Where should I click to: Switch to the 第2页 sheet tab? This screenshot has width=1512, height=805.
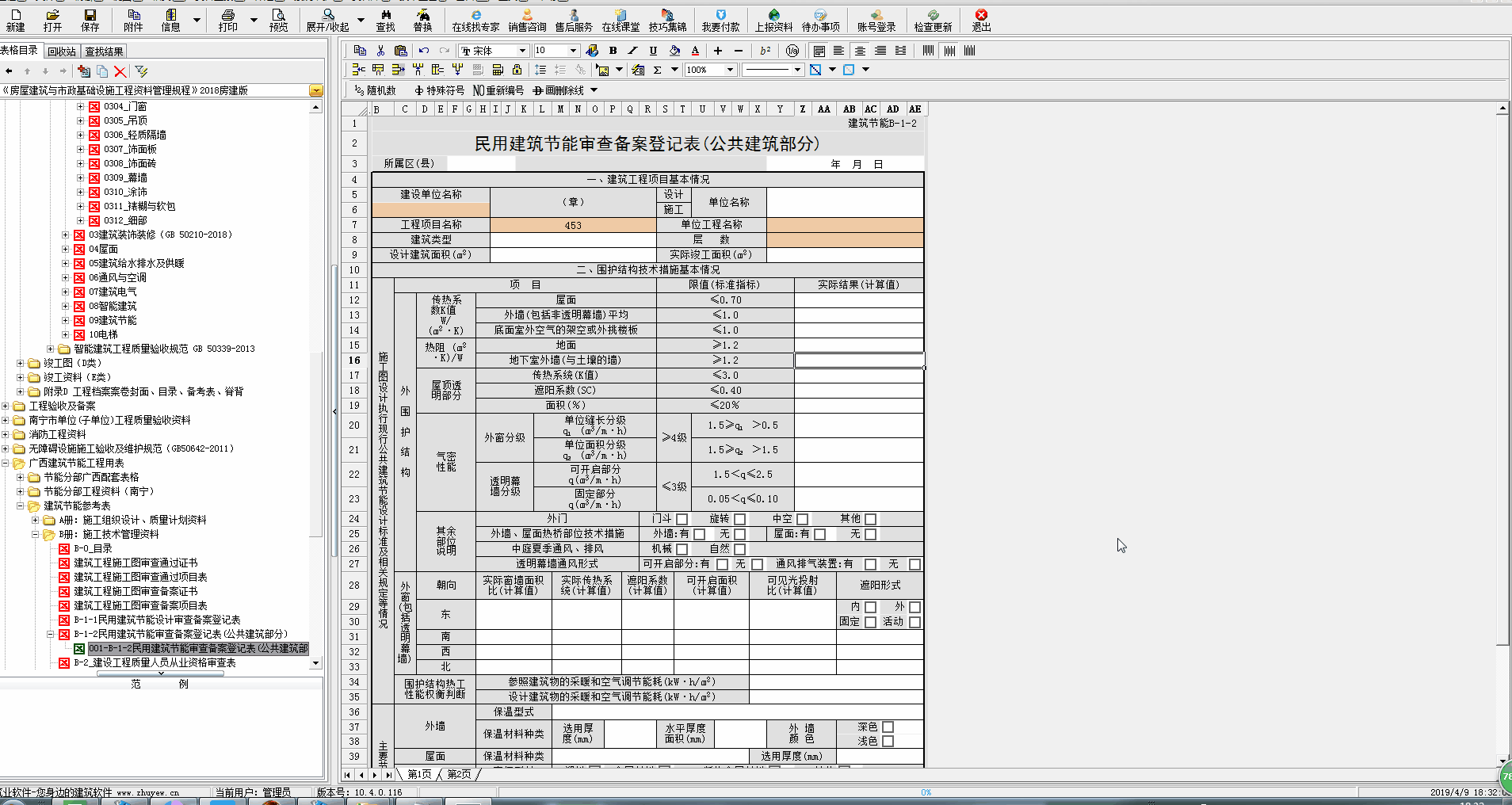pos(457,774)
